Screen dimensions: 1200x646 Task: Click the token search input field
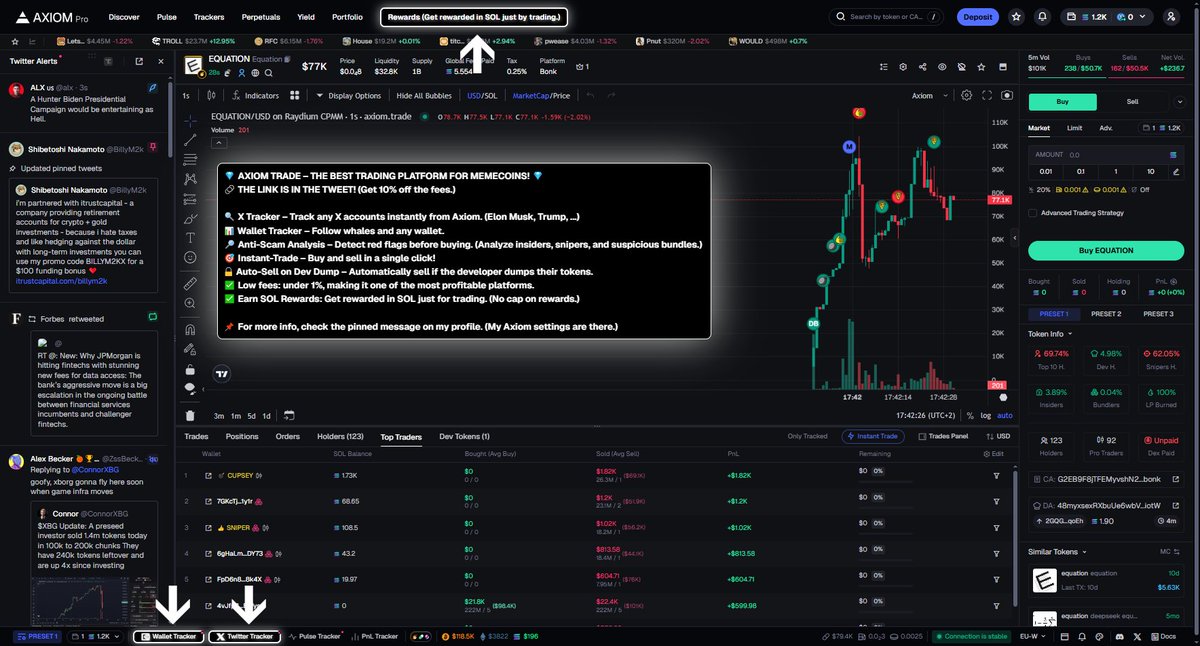coord(887,17)
